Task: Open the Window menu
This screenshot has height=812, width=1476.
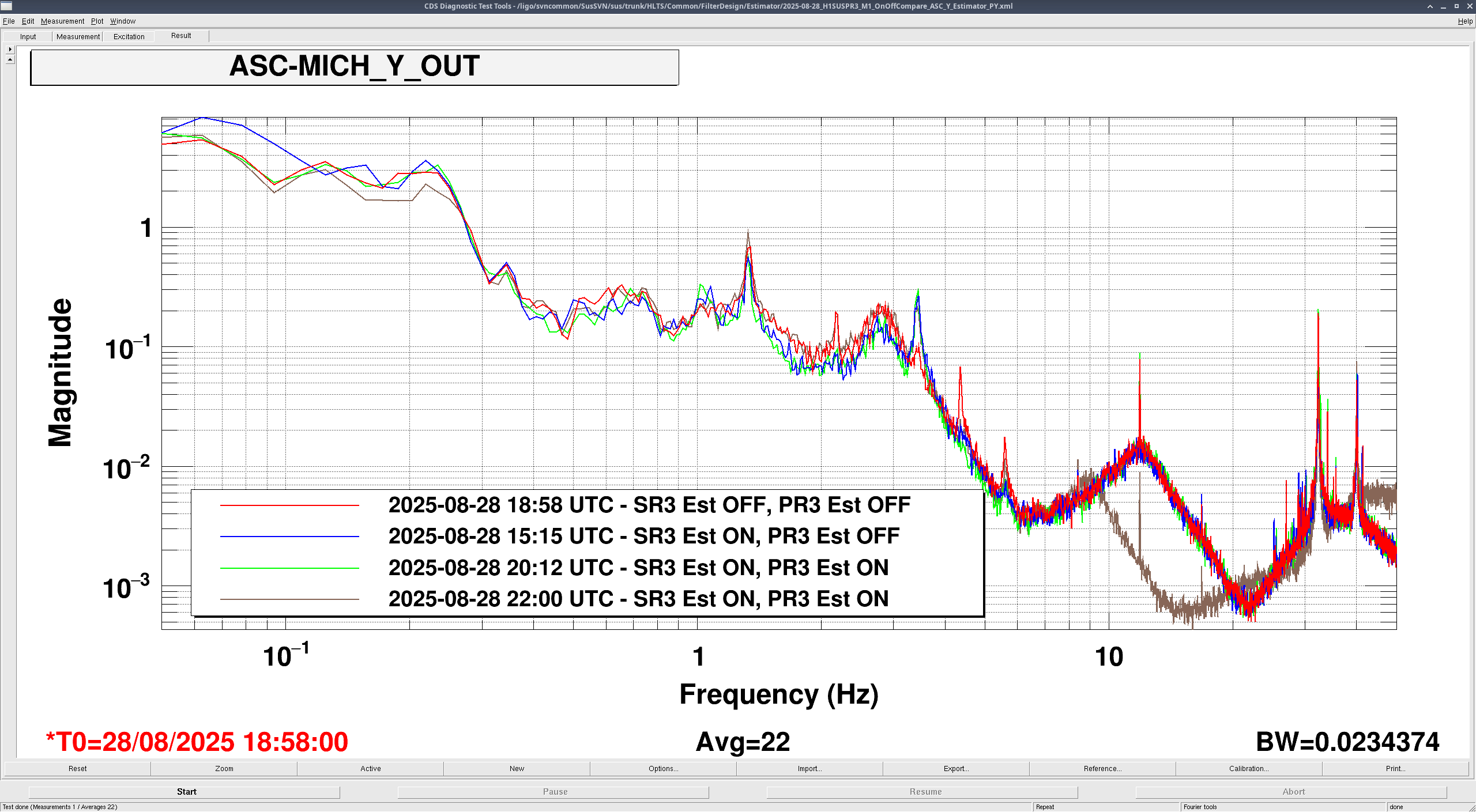Action: click(x=123, y=21)
